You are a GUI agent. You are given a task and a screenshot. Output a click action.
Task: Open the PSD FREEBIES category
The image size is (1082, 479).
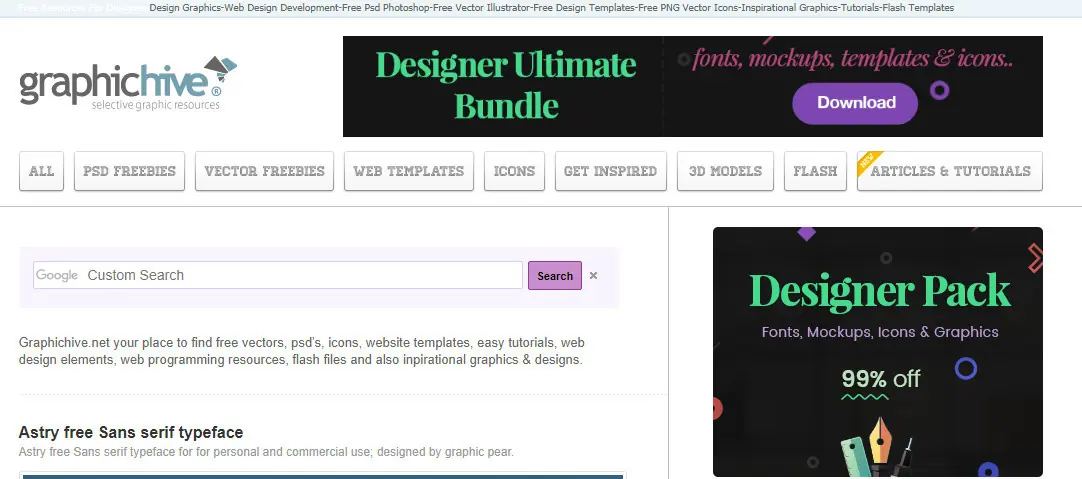pos(129,171)
